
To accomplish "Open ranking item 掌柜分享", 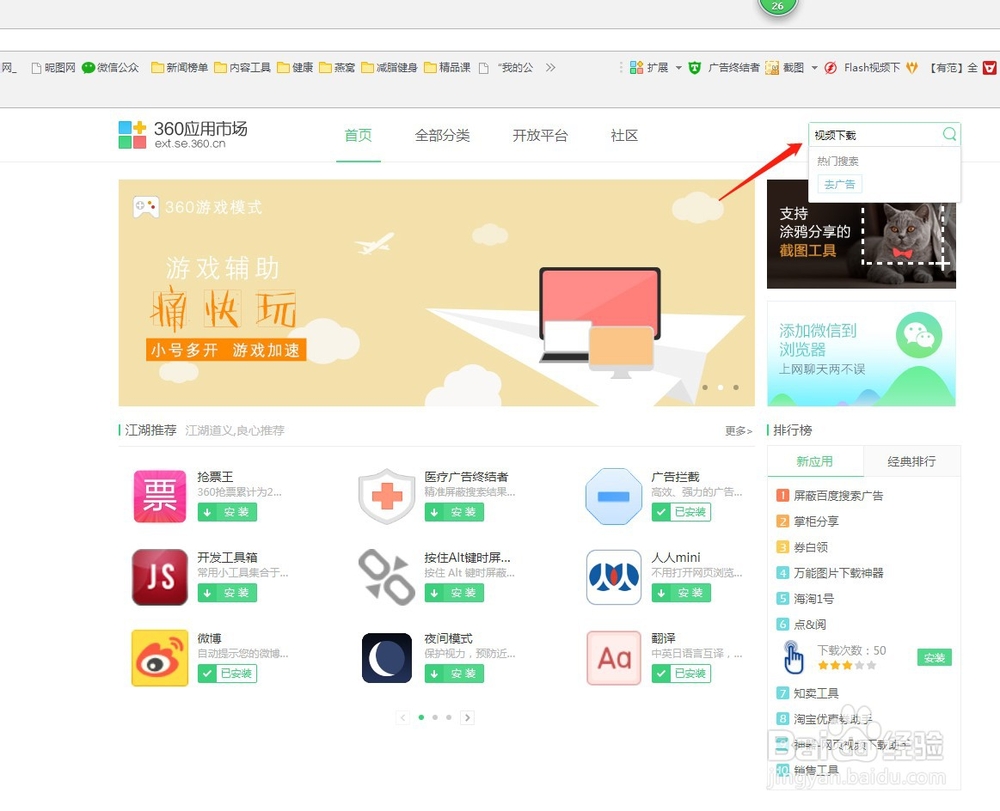I will (x=816, y=521).
